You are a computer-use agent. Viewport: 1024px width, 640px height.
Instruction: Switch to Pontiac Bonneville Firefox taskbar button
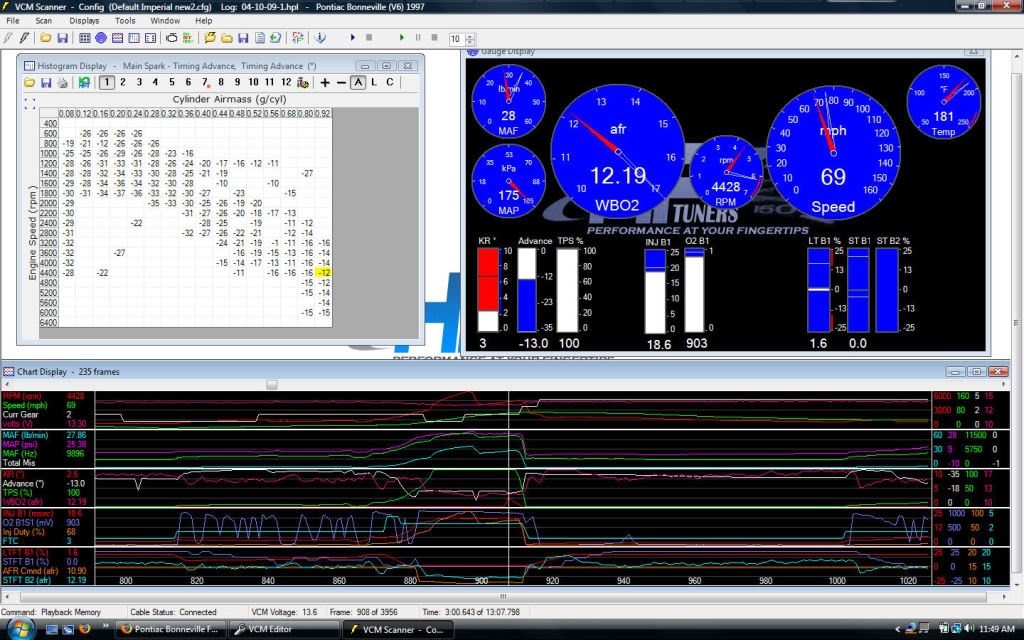click(x=170, y=630)
